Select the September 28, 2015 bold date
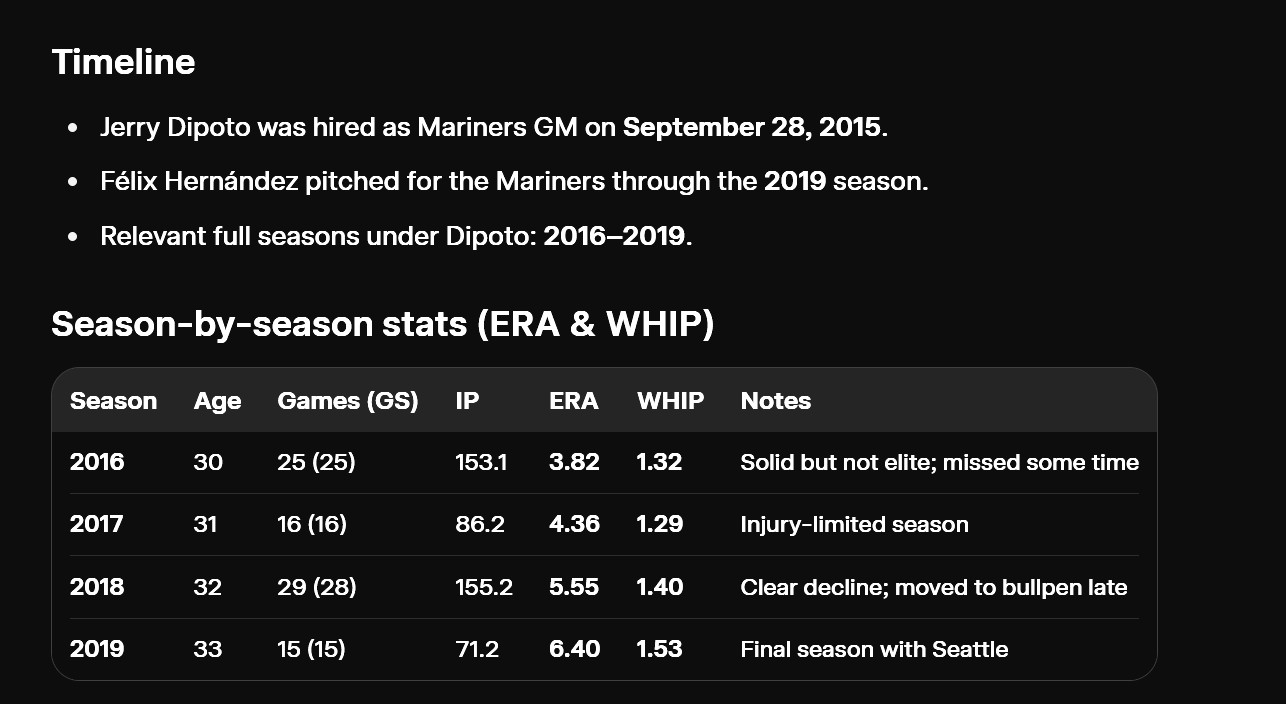 point(752,127)
